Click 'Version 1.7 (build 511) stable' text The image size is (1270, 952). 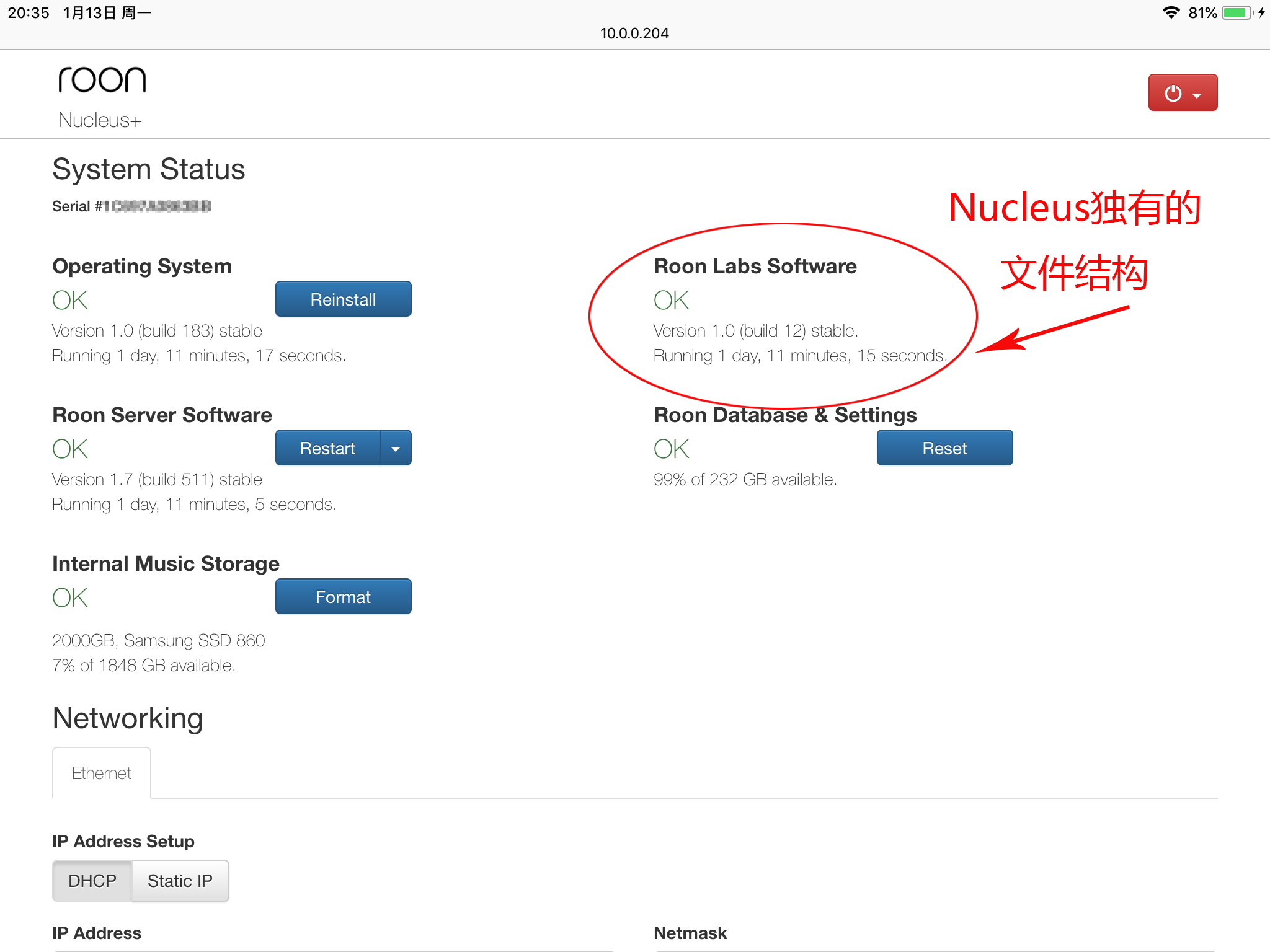pyautogui.click(x=157, y=480)
